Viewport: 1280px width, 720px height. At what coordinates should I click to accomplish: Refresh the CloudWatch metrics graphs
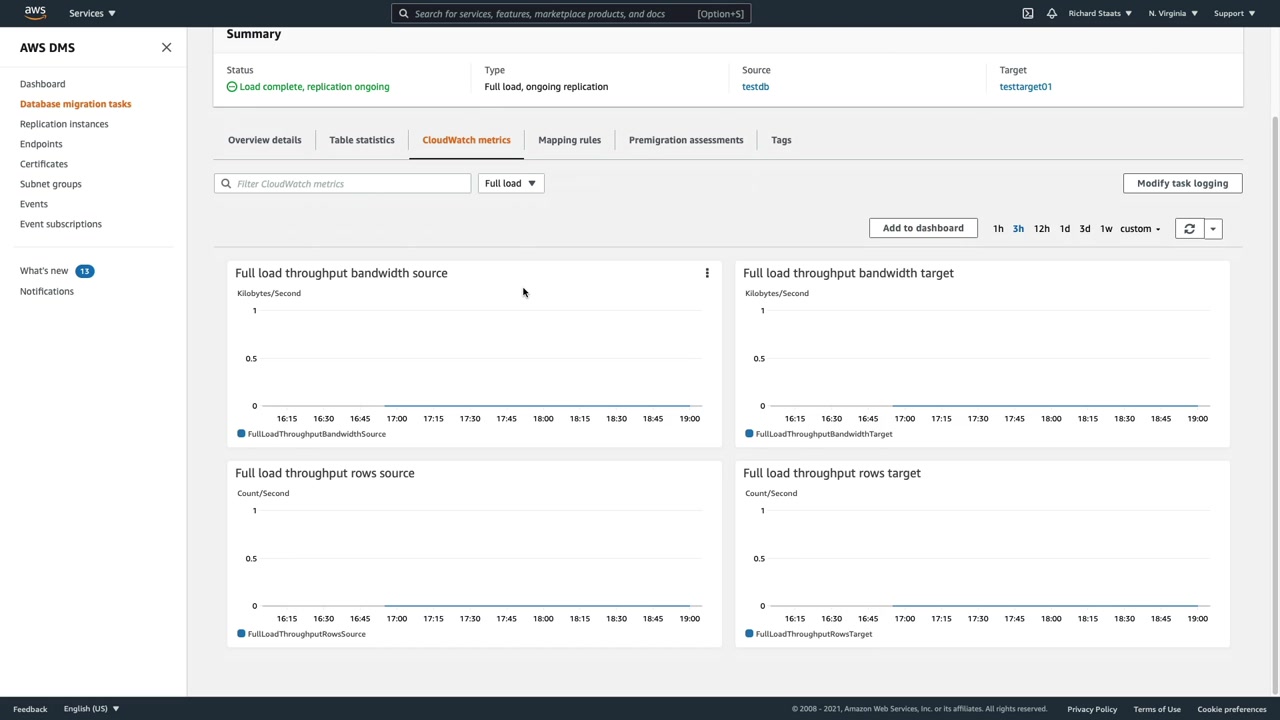(x=1189, y=229)
